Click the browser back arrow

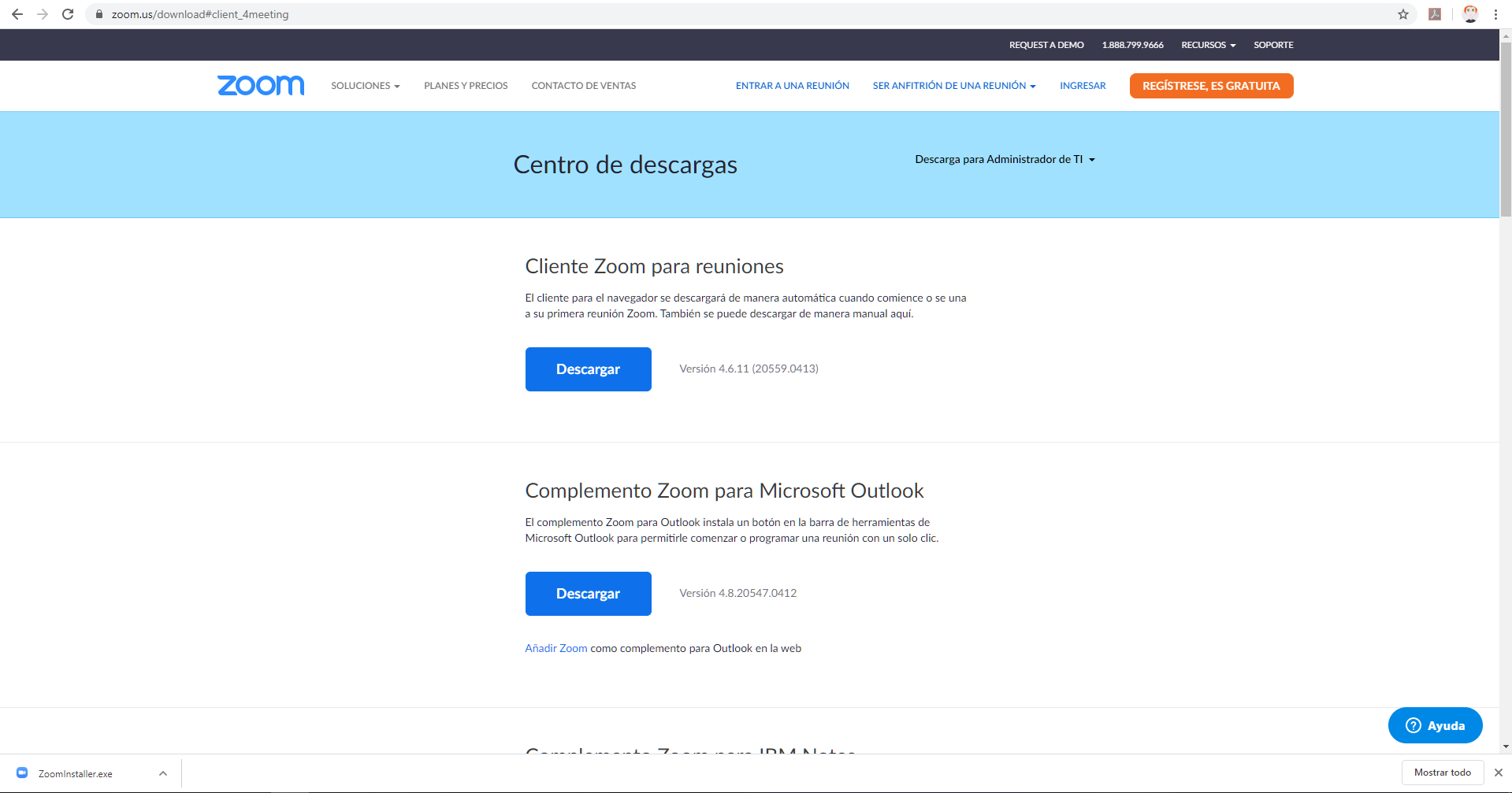click(17, 14)
